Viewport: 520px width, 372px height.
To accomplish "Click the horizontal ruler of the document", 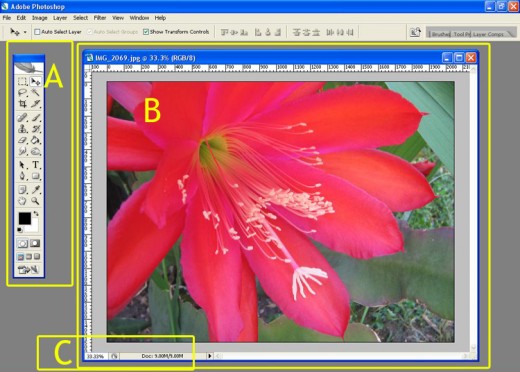I will tap(280, 68).
